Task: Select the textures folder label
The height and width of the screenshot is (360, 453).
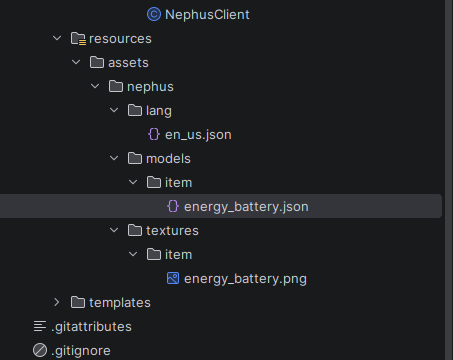Action: click(172, 231)
